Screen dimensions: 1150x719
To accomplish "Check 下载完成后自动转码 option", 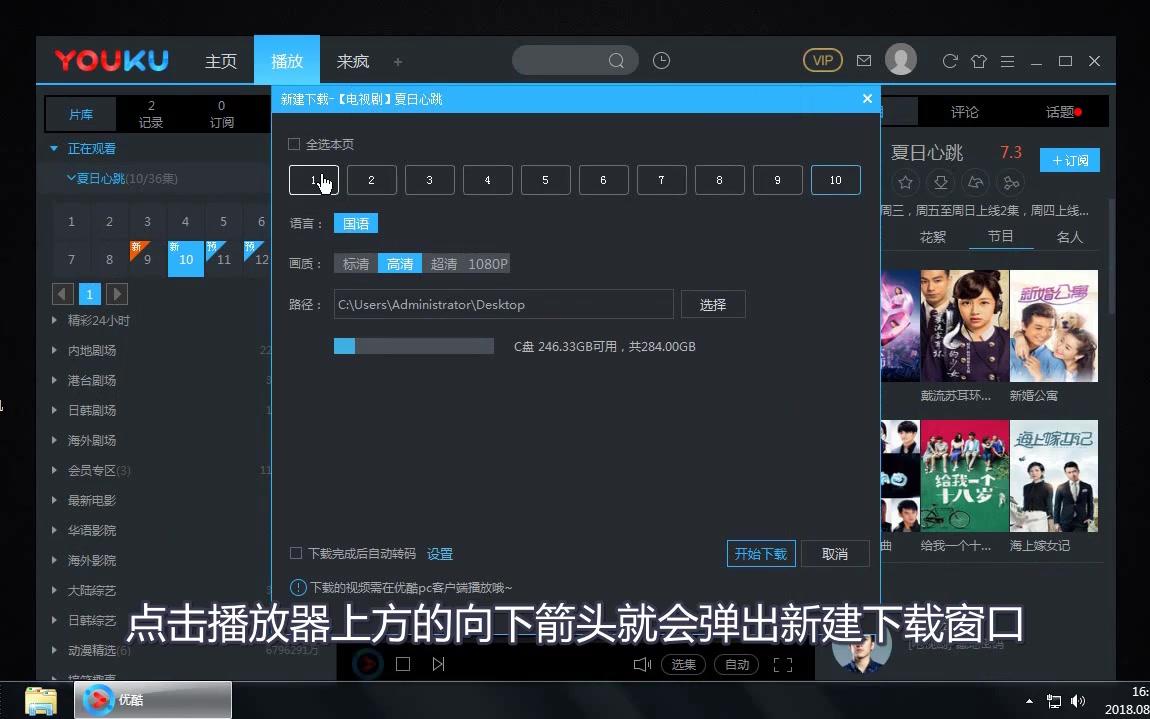I will [296, 553].
